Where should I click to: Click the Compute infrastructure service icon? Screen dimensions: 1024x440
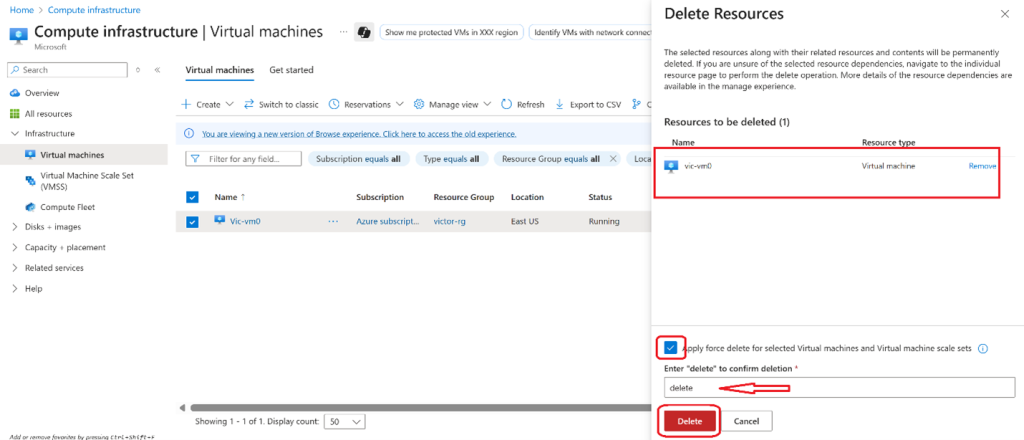[x=19, y=35]
